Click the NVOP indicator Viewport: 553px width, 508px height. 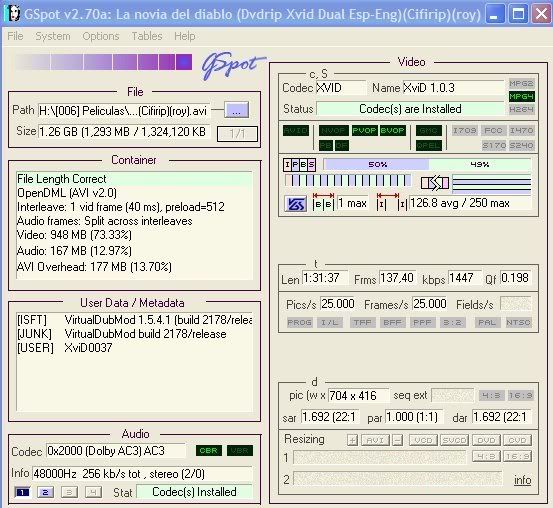(334, 131)
